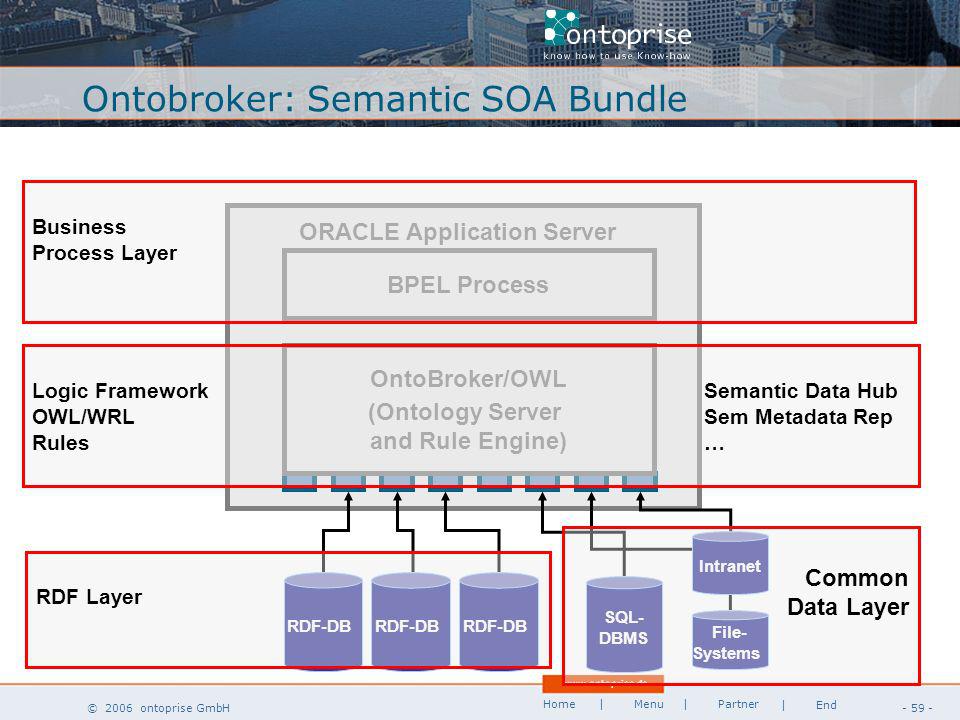Screen dimensions: 960x720
Task: Click the Common Data Layer label
Action: pos(848,592)
